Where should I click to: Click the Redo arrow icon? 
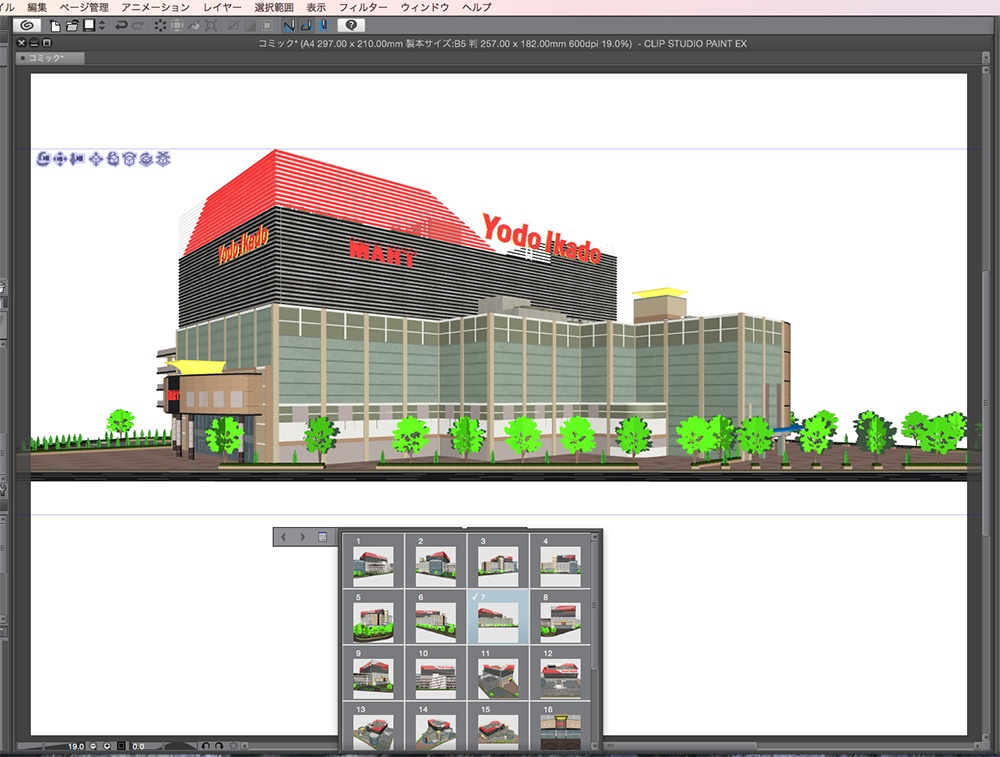point(138,26)
